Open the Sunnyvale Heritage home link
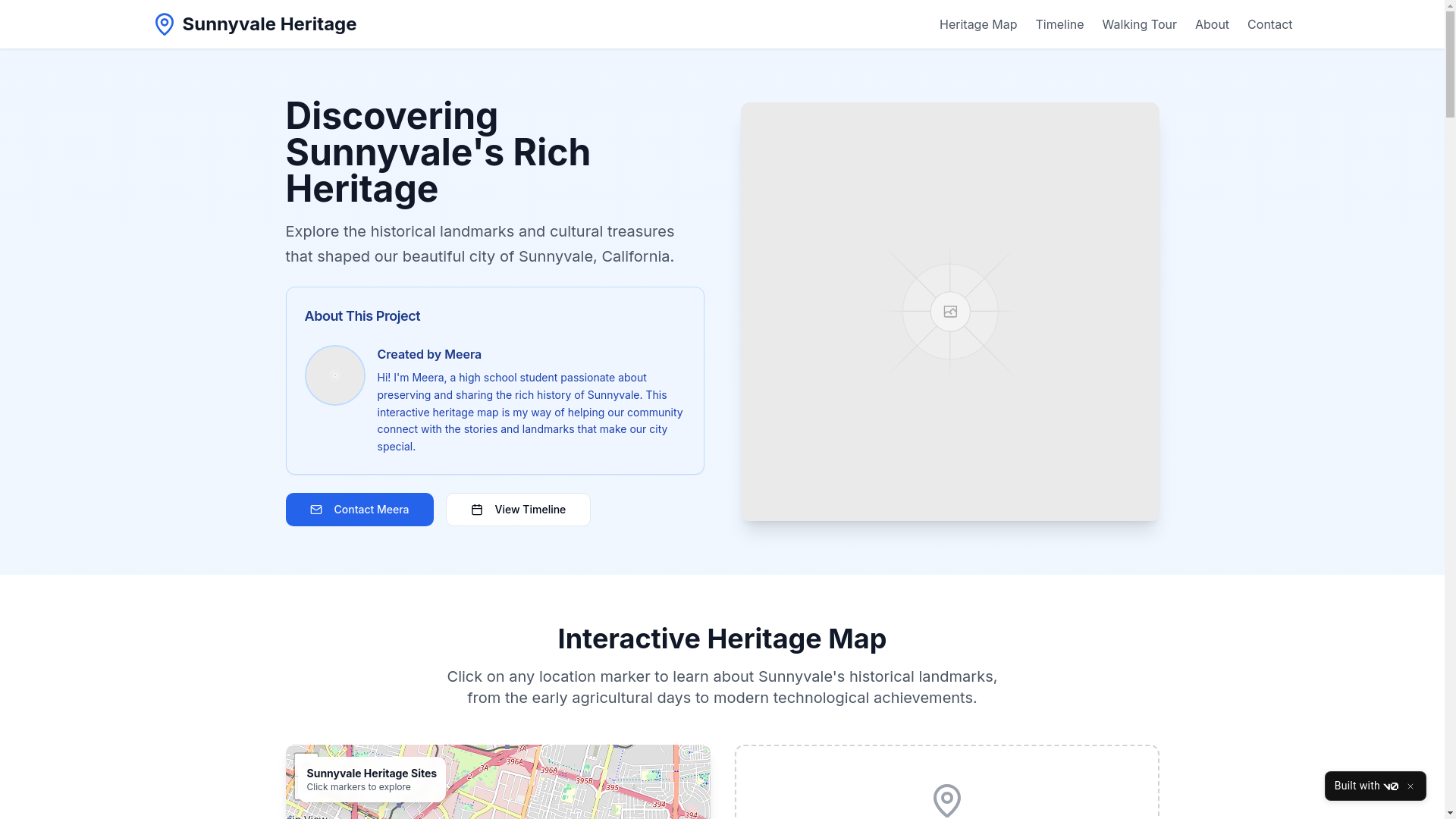The width and height of the screenshot is (1456, 819). coord(255,24)
